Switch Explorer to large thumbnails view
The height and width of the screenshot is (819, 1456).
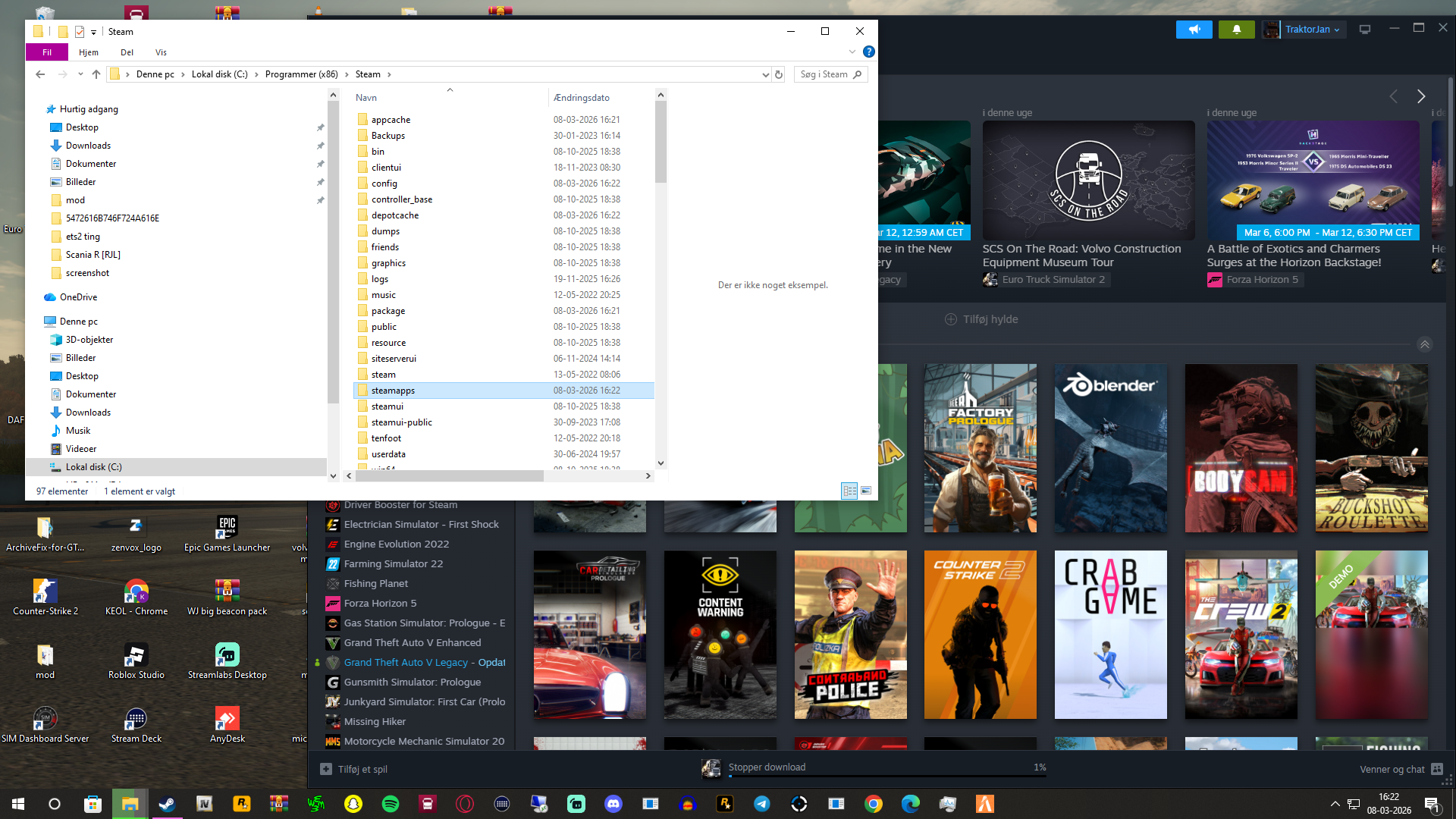coord(866,491)
